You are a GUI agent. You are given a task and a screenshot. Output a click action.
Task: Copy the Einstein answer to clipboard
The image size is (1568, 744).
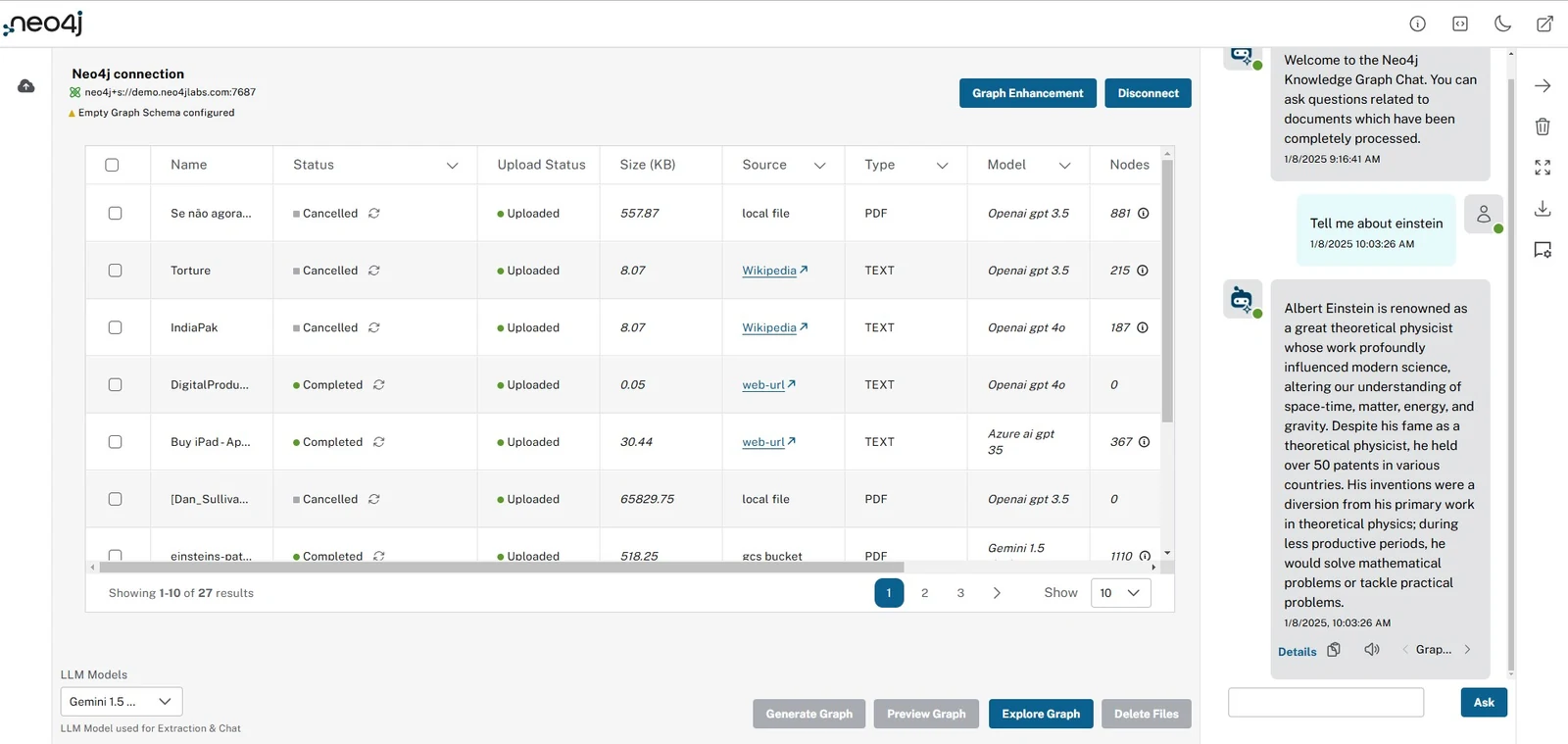(x=1334, y=650)
